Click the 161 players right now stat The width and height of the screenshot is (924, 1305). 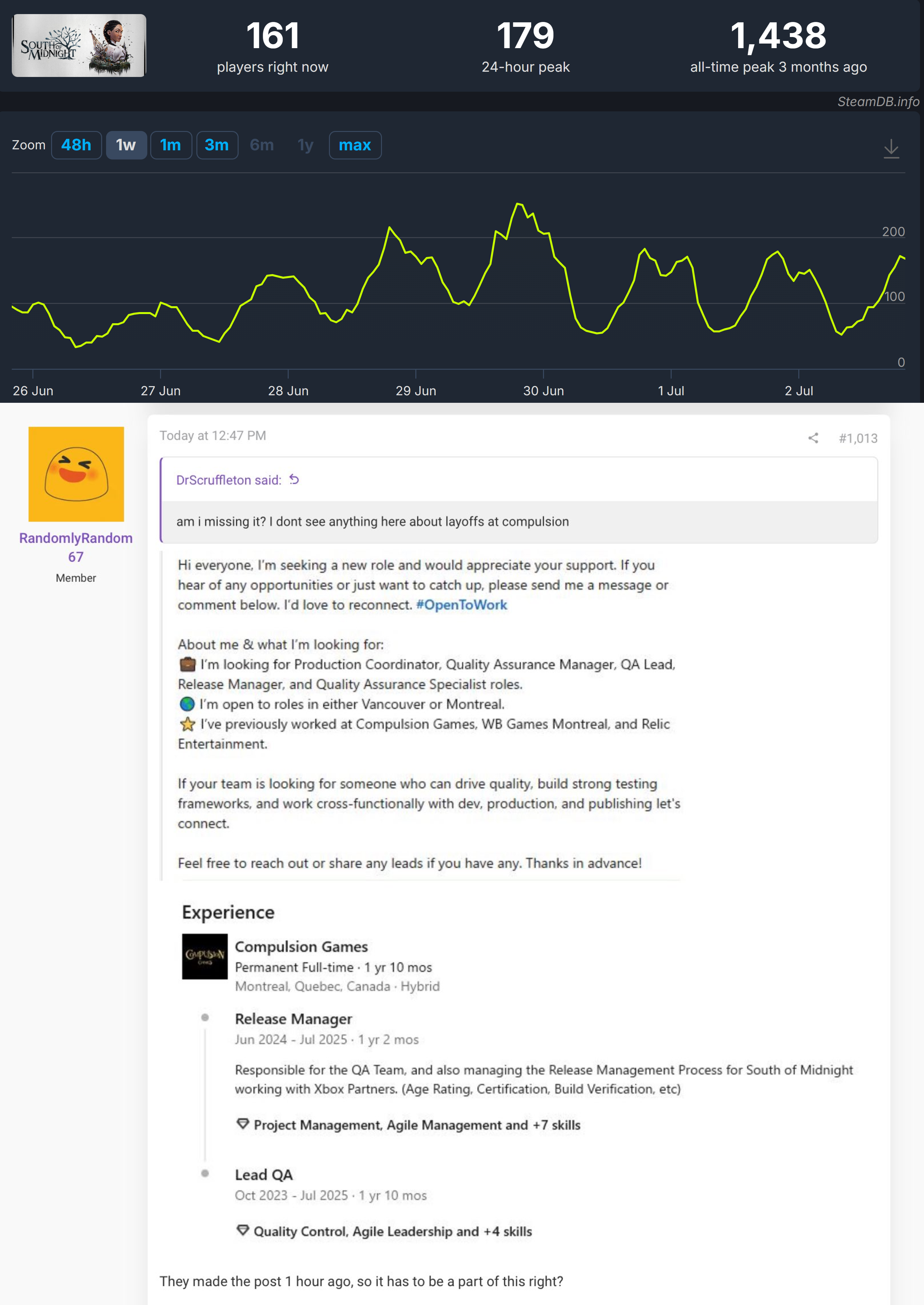click(x=273, y=47)
